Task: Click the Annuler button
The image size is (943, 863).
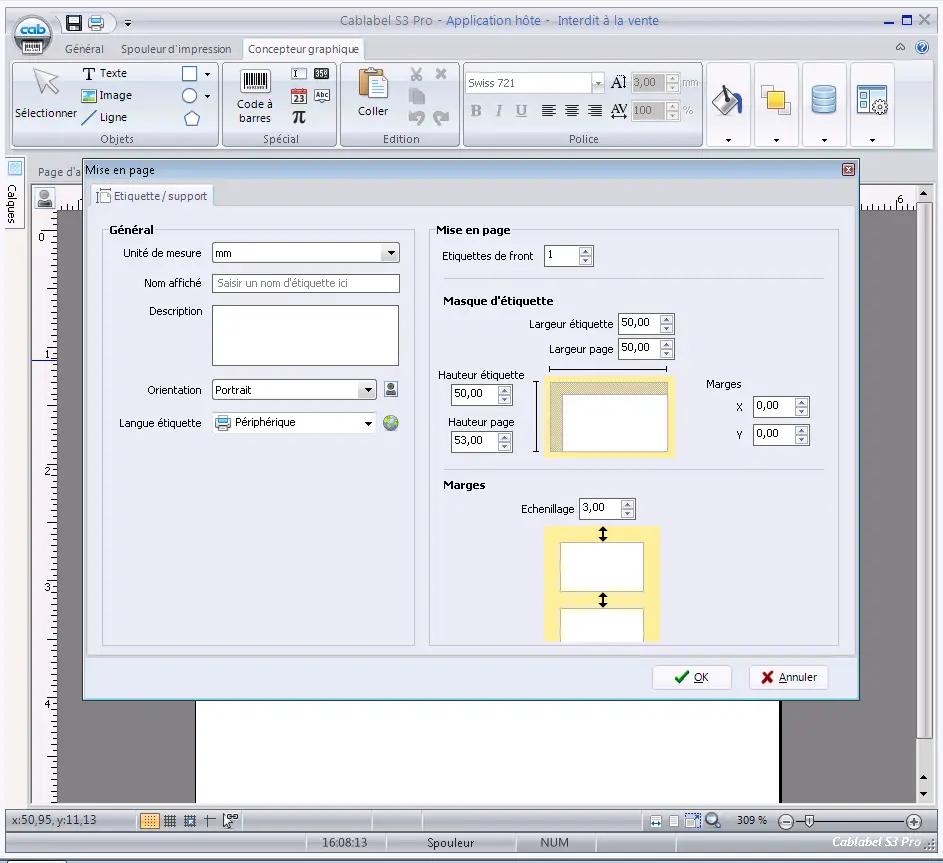Action: pos(788,677)
